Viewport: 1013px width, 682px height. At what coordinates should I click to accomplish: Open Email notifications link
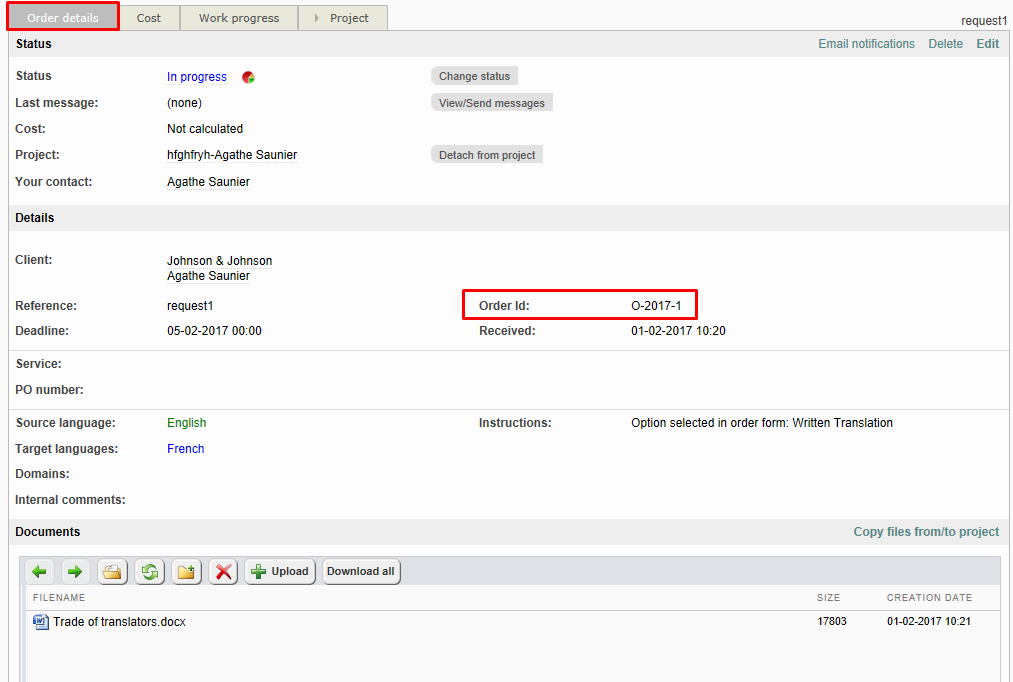tap(866, 44)
